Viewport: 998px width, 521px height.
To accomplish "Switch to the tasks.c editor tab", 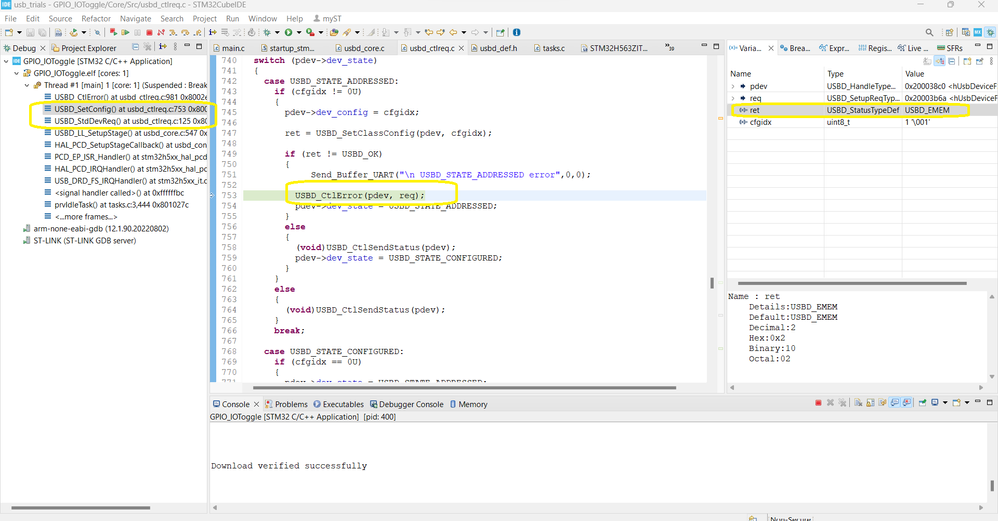I will coord(549,48).
